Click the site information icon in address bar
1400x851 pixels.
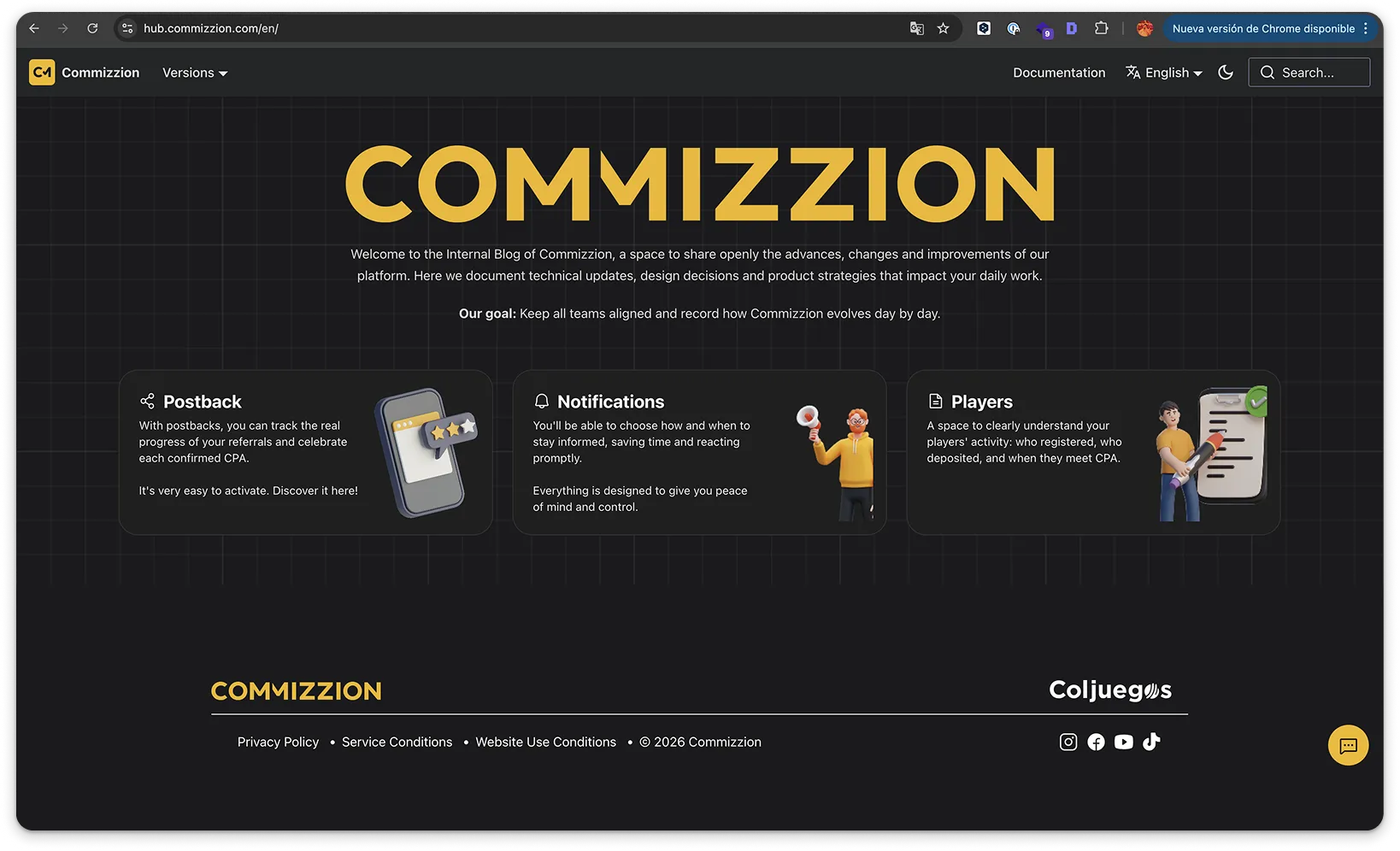pos(127,28)
